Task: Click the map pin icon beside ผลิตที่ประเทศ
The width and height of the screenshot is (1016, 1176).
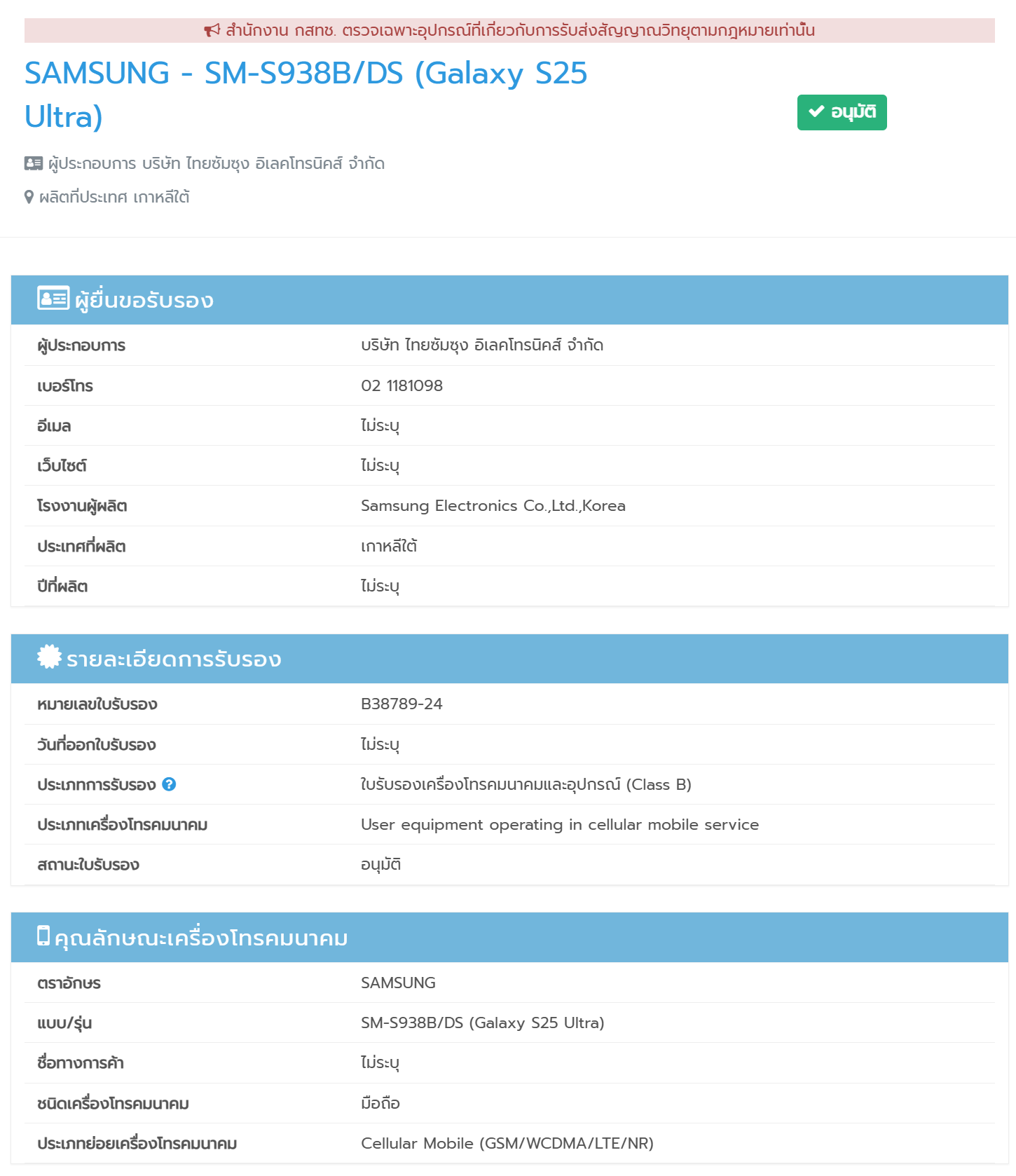Action: pos(29,197)
